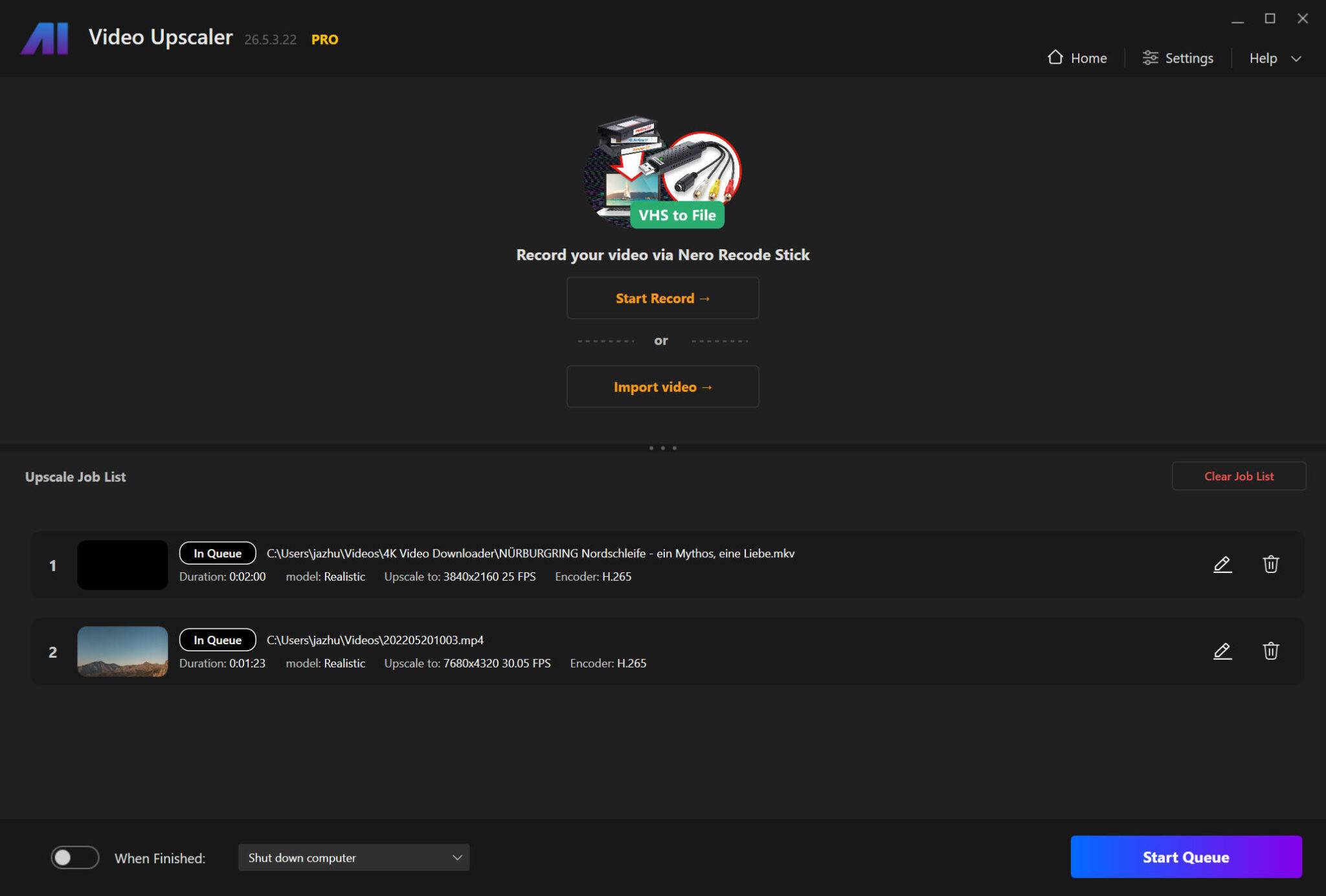This screenshot has width=1326, height=896.
Task: Select the mountain thumbnail of job 2
Action: [122, 651]
